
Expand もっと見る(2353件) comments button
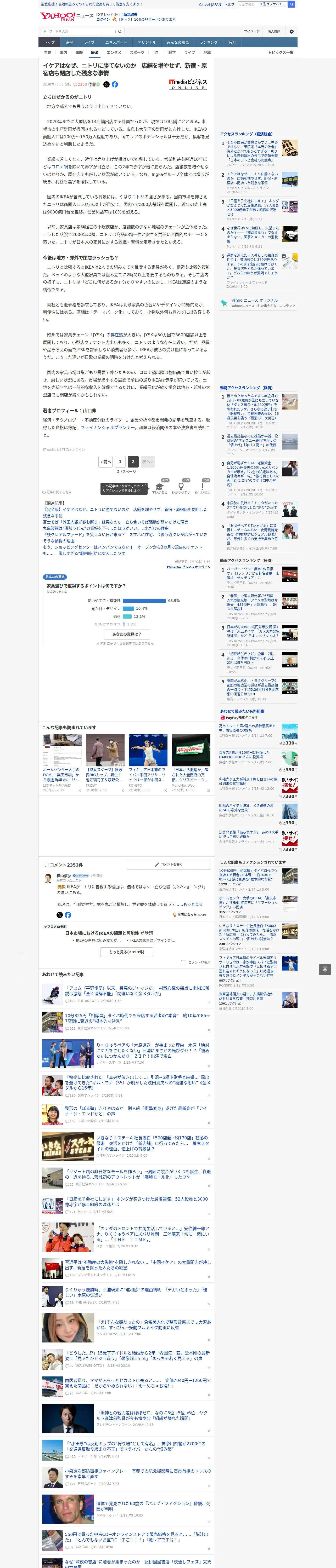point(127,952)
